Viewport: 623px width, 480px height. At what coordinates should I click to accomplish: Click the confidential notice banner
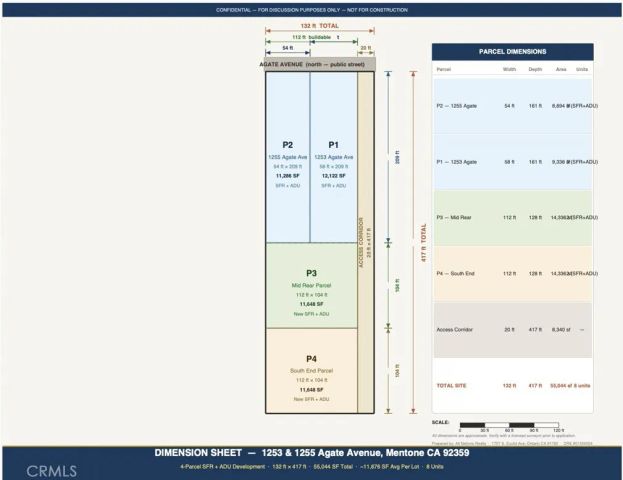312,10
